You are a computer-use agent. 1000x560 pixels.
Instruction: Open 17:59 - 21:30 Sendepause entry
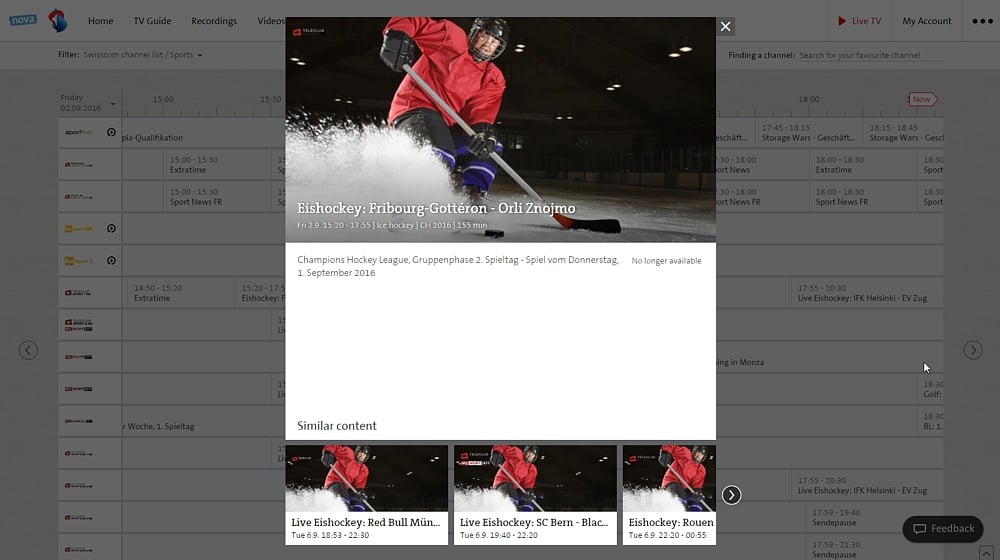[x=874, y=549]
